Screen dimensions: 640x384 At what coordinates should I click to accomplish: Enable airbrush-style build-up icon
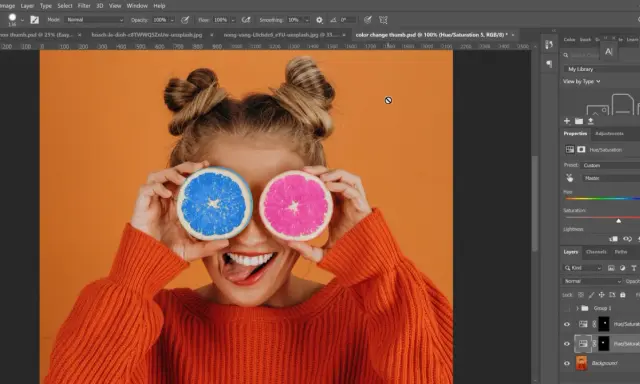(246, 20)
